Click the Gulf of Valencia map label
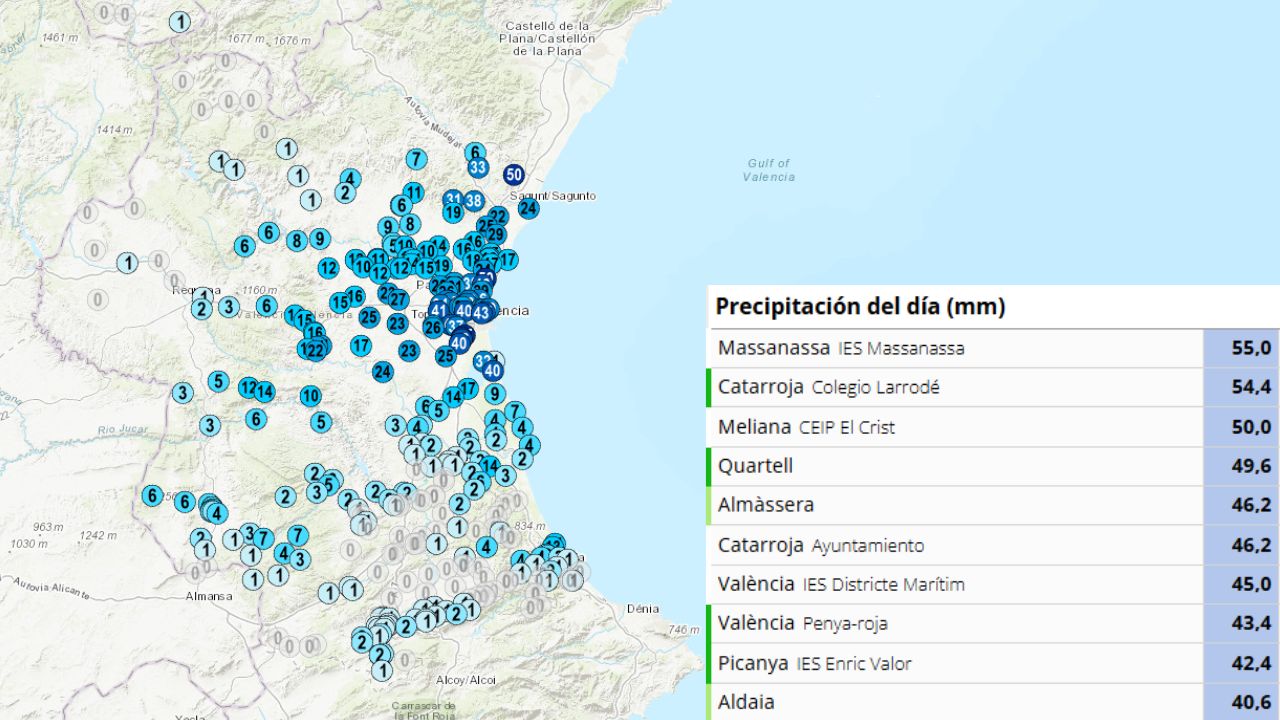Viewport: 1280px width, 720px height. pyautogui.click(x=768, y=170)
